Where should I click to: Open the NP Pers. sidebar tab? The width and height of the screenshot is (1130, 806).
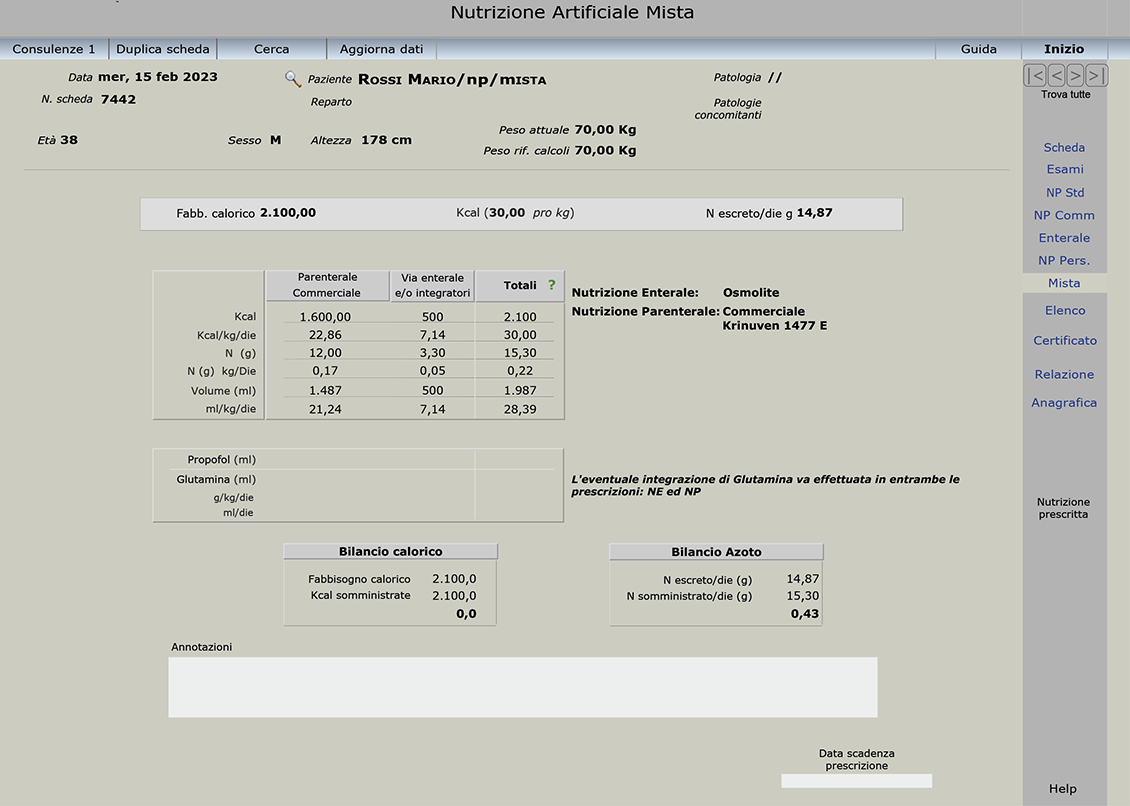point(1064,260)
